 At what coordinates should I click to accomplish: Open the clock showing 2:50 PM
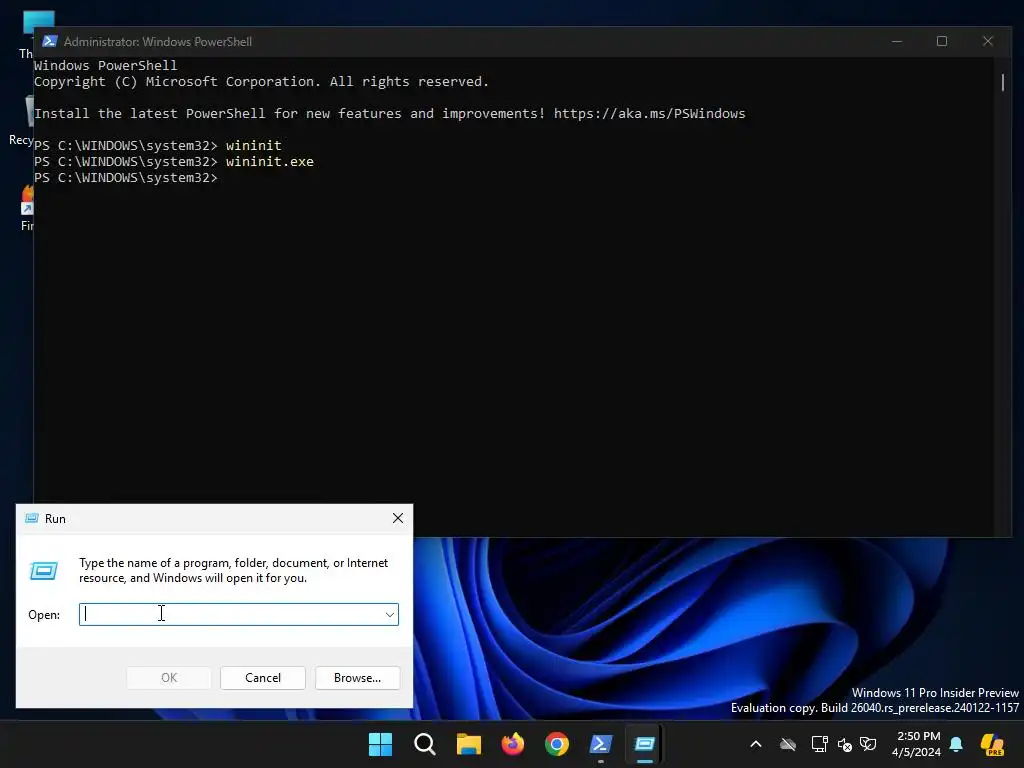coord(916,744)
